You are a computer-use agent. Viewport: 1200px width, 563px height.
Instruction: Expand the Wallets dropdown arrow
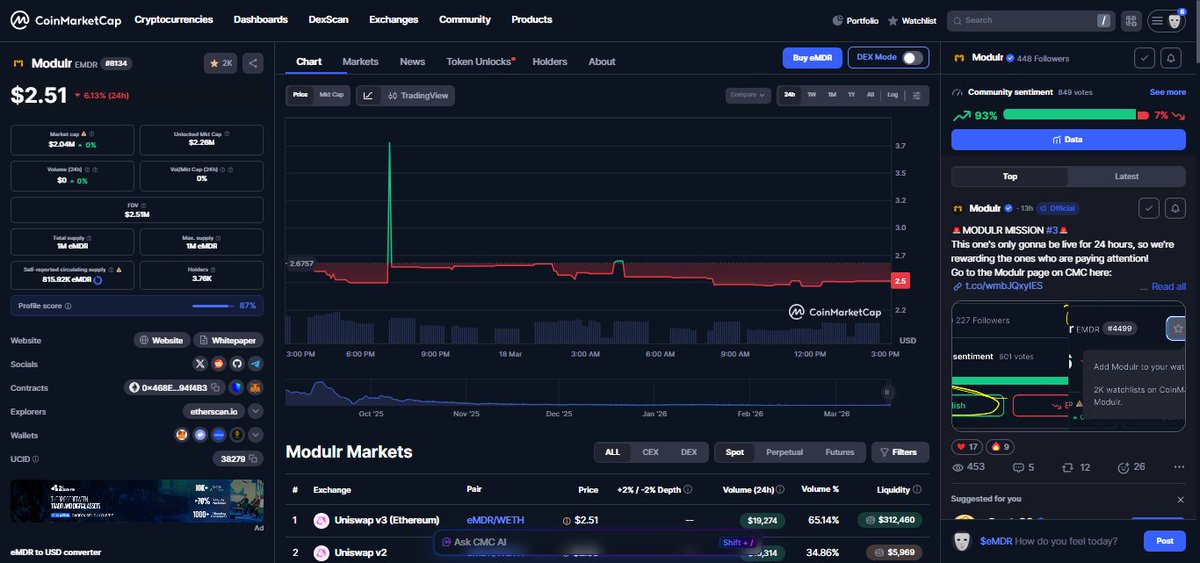[255, 435]
